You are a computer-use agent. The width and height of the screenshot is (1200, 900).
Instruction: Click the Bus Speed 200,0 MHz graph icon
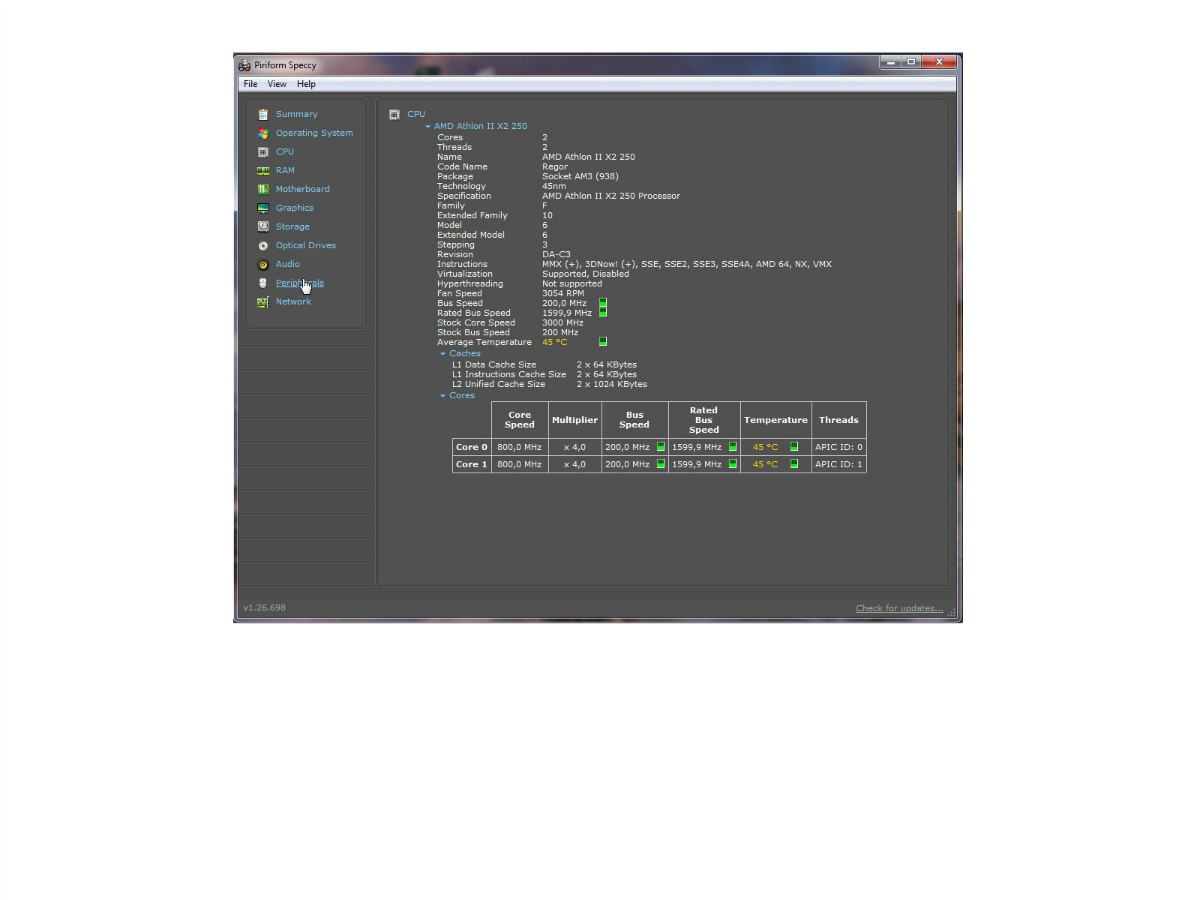tap(603, 303)
